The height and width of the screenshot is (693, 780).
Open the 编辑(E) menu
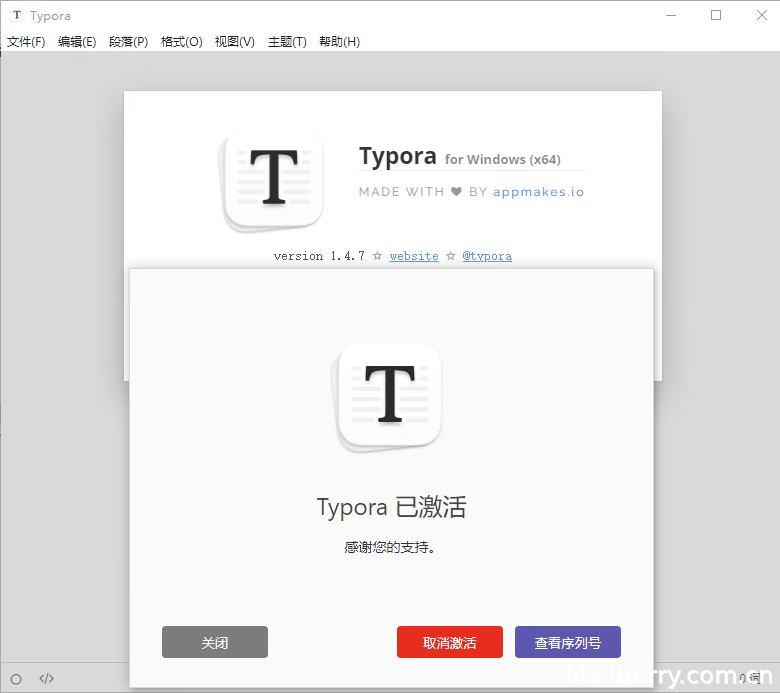(x=77, y=42)
